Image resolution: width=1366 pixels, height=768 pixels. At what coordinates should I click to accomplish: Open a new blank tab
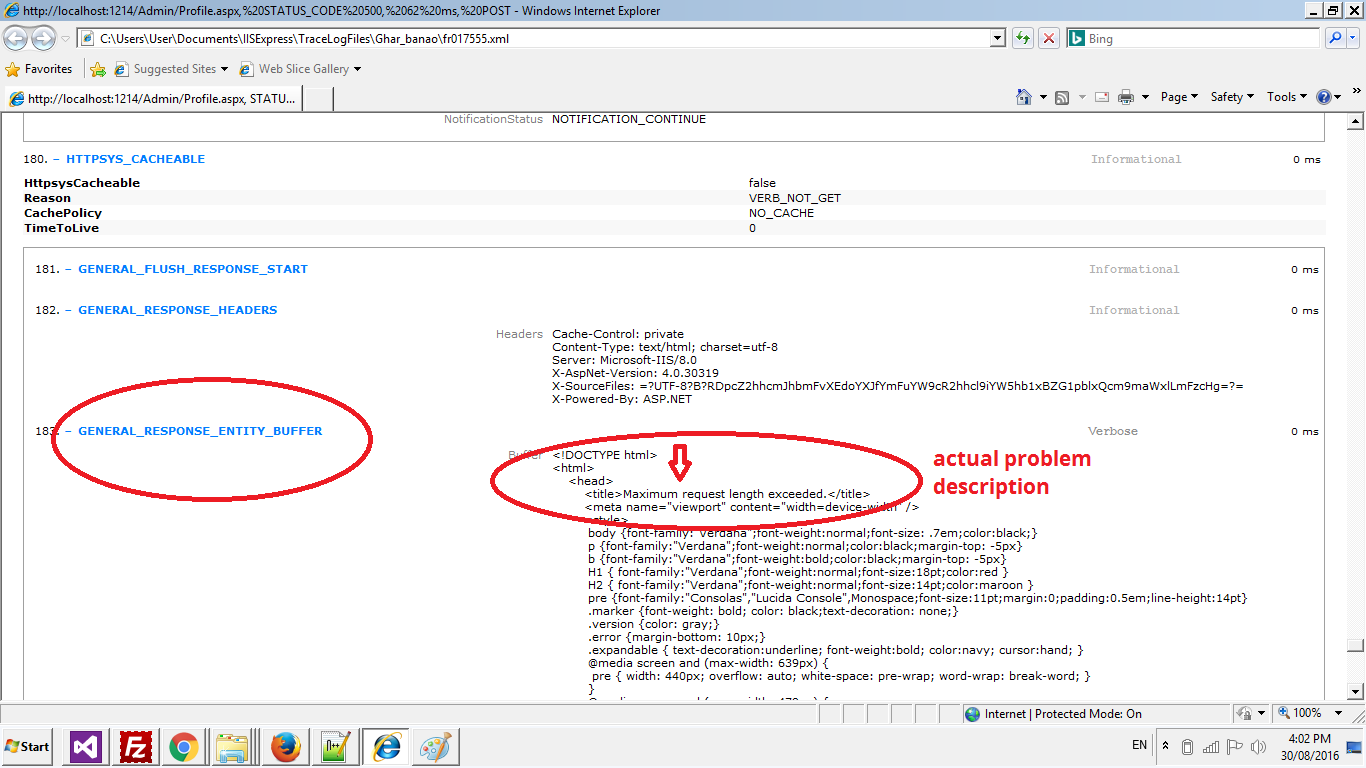tap(317, 99)
